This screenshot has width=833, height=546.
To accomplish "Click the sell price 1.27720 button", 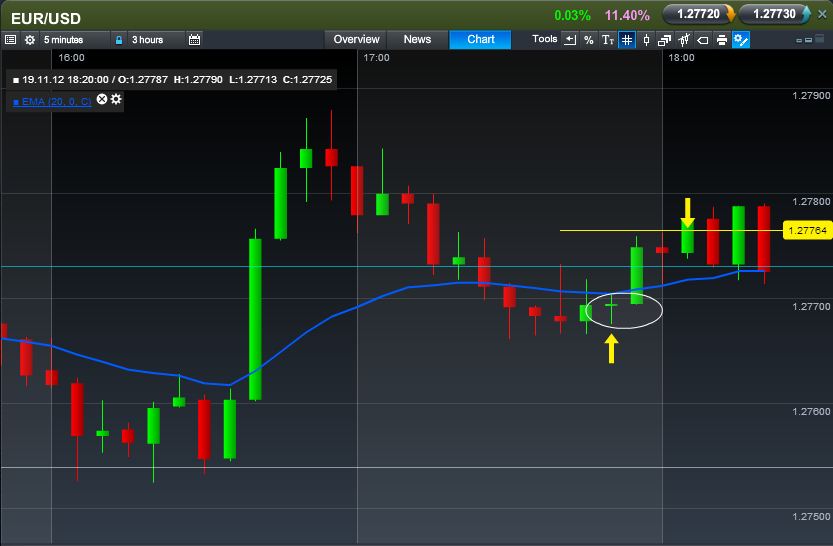I will click(x=698, y=14).
